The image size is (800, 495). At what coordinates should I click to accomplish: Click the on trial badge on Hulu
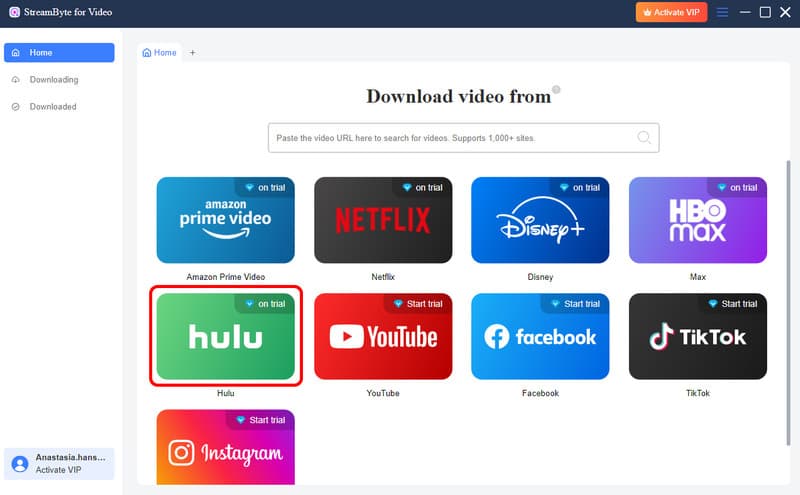[265, 304]
